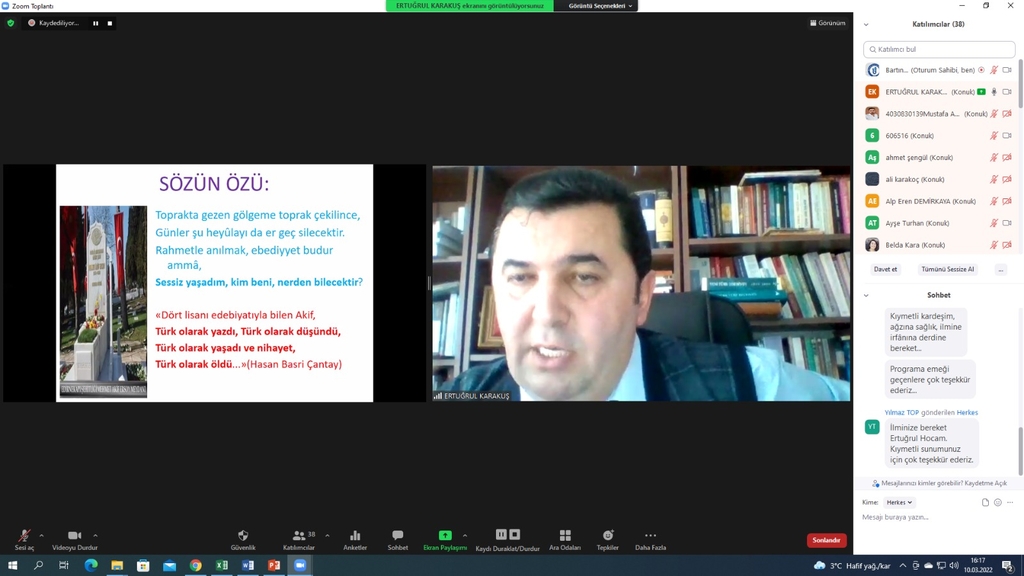Click the participants list scrollbar
The height and width of the screenshot is (576, 1024).
1020,85
